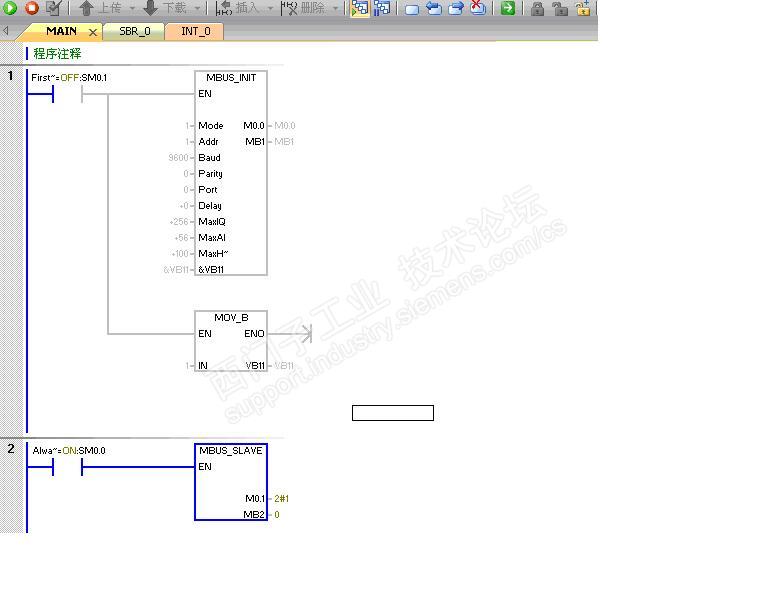Click the red STOP button
Screen dimensions: 770x609
tap(32, 7)
